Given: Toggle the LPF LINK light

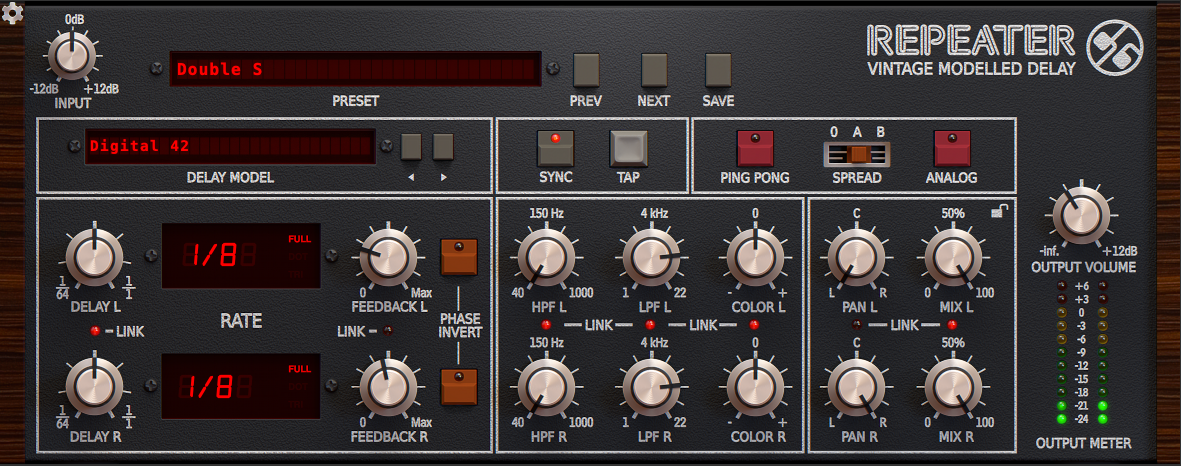Looking at the screenshot, I should tap(650, 325).
